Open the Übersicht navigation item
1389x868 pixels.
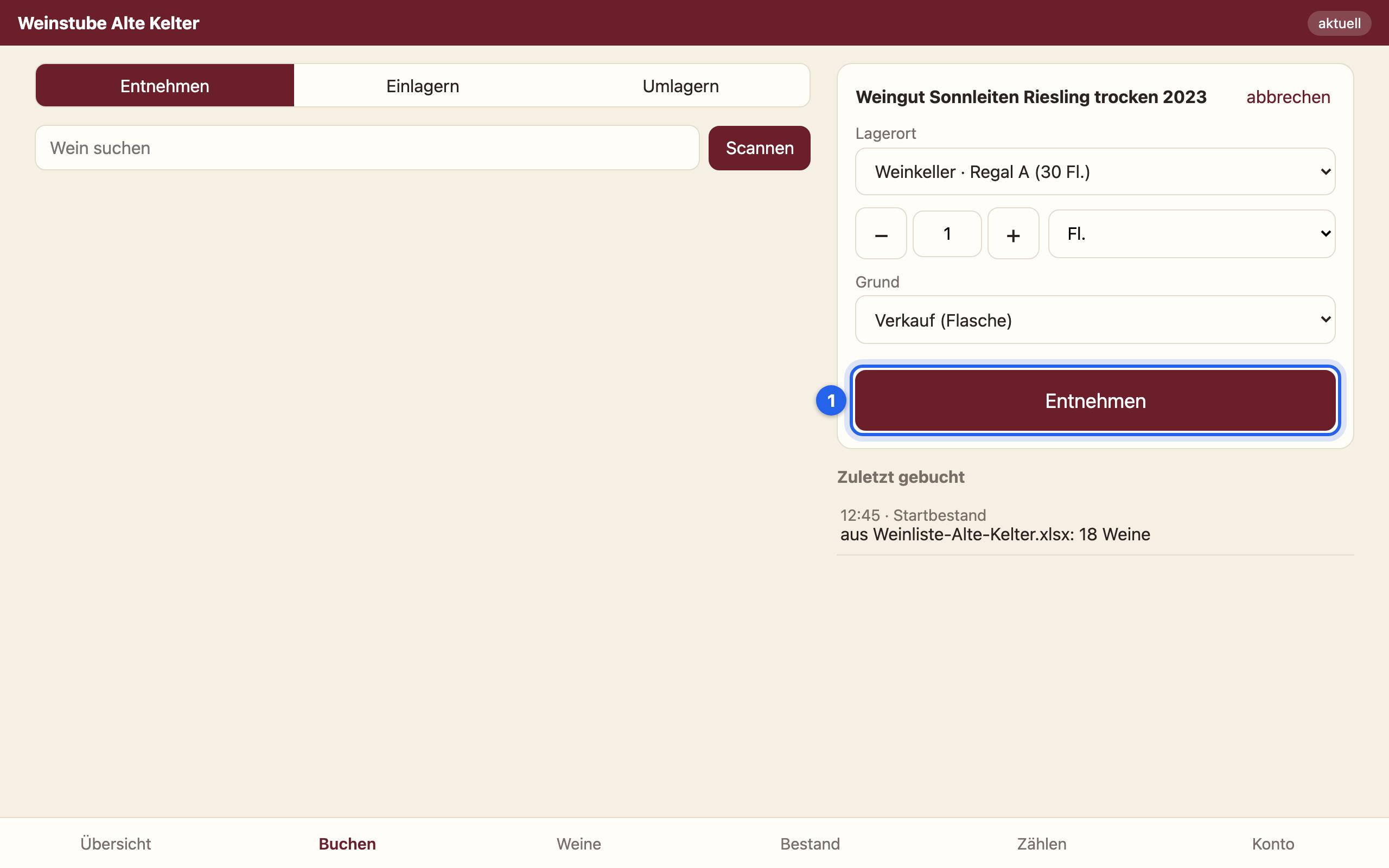point(116,843)
